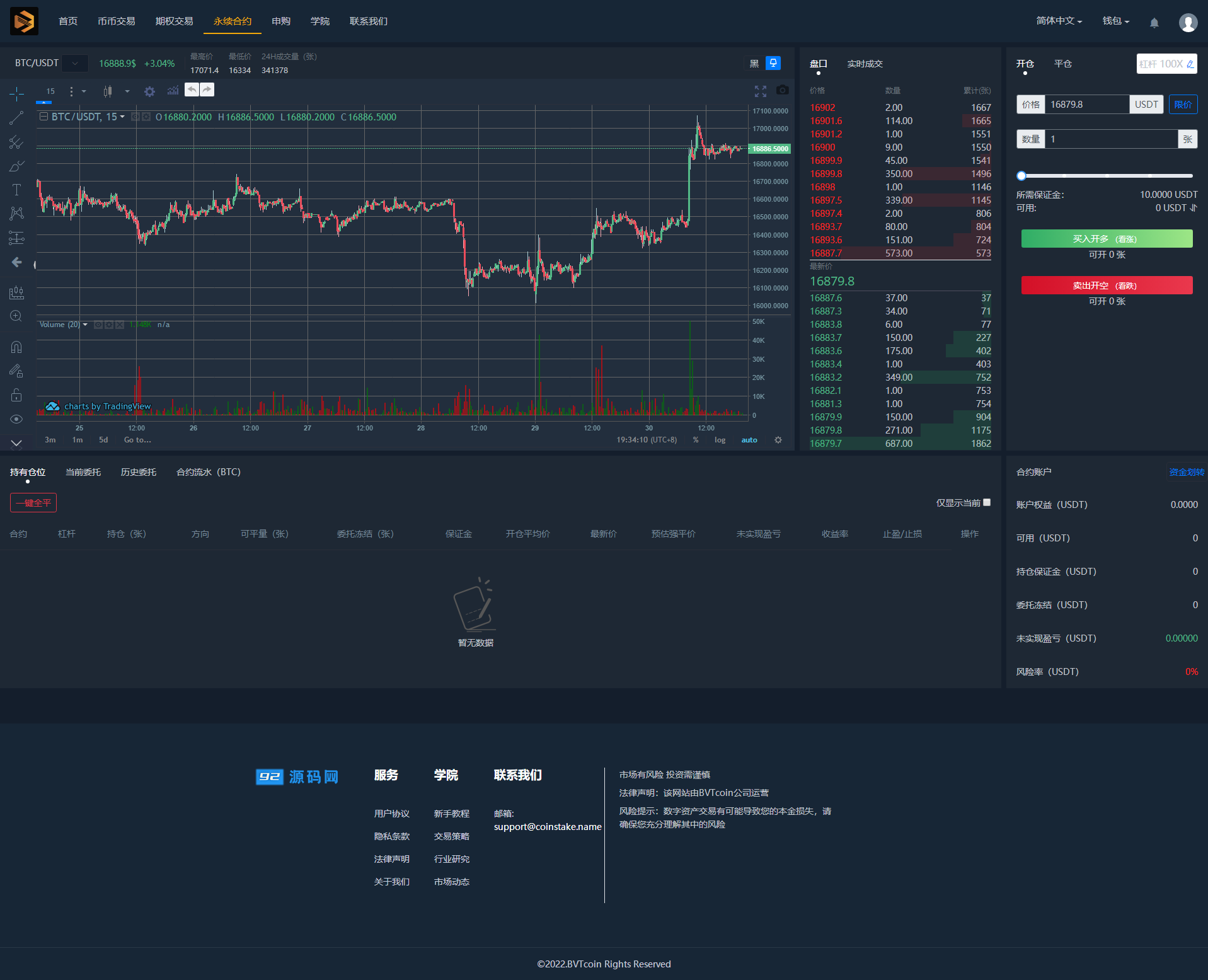This screenshot has height=980, width=1208.
Task: Take a chart snapshot with camera
Action: point(783,90)
